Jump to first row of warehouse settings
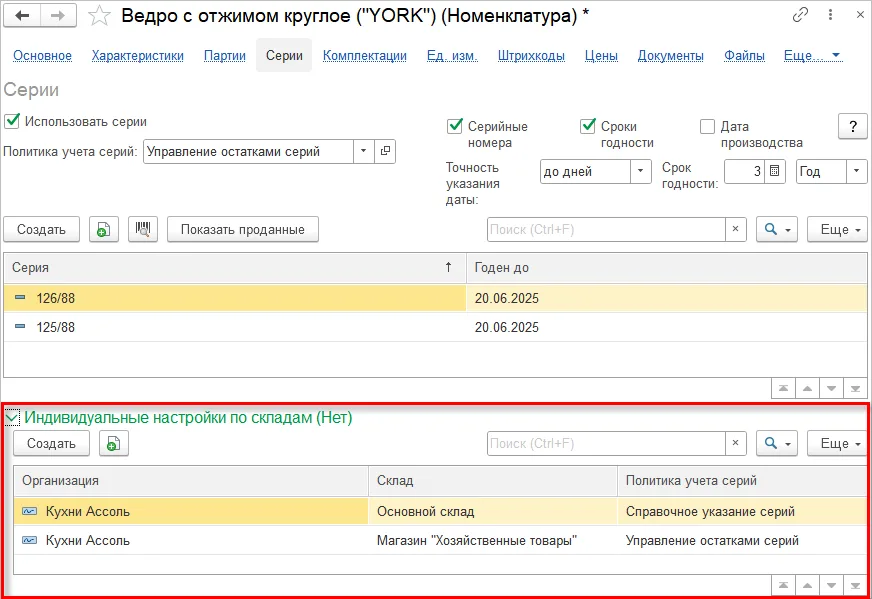This screenshot has width=872, height=599. click(783, 585)
